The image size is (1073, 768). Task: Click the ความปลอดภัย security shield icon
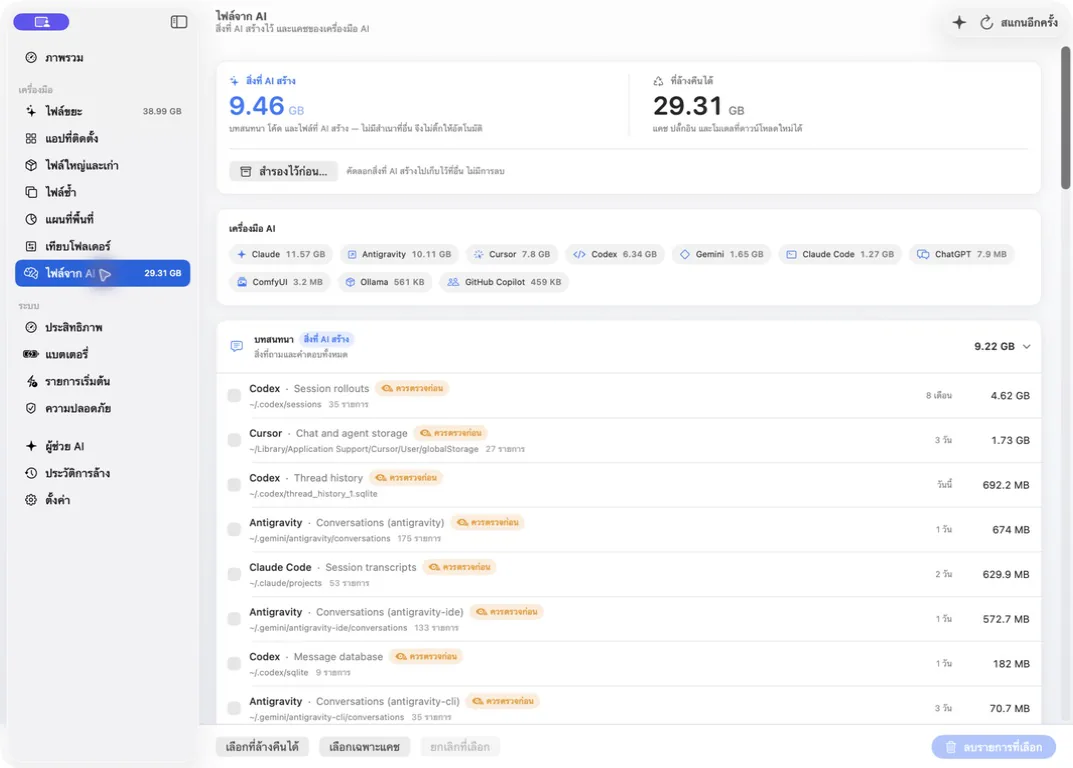(x=31, y=408)
